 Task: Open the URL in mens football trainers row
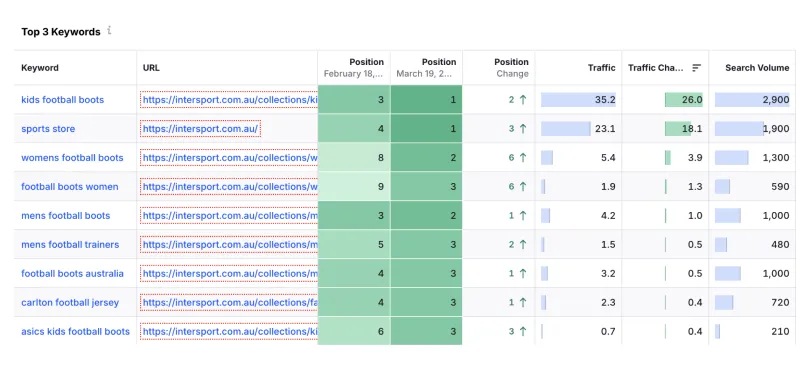click(x=229, y=244)
